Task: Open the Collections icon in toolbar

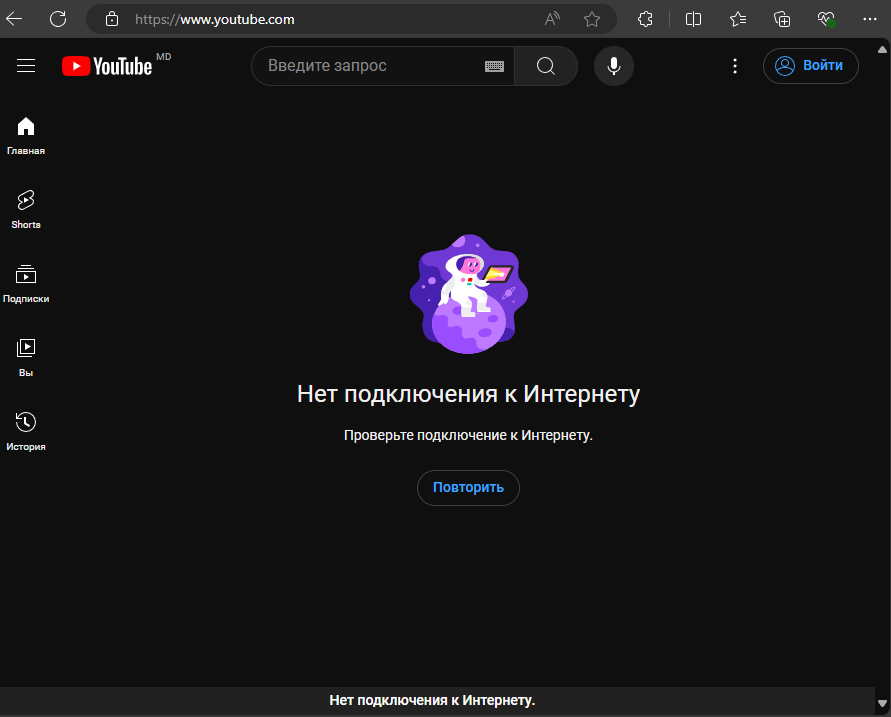Action: [x=782, y=19]
